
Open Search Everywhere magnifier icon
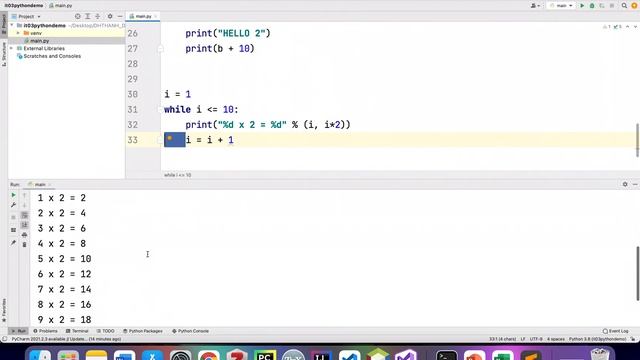click(x=624, y=6)
